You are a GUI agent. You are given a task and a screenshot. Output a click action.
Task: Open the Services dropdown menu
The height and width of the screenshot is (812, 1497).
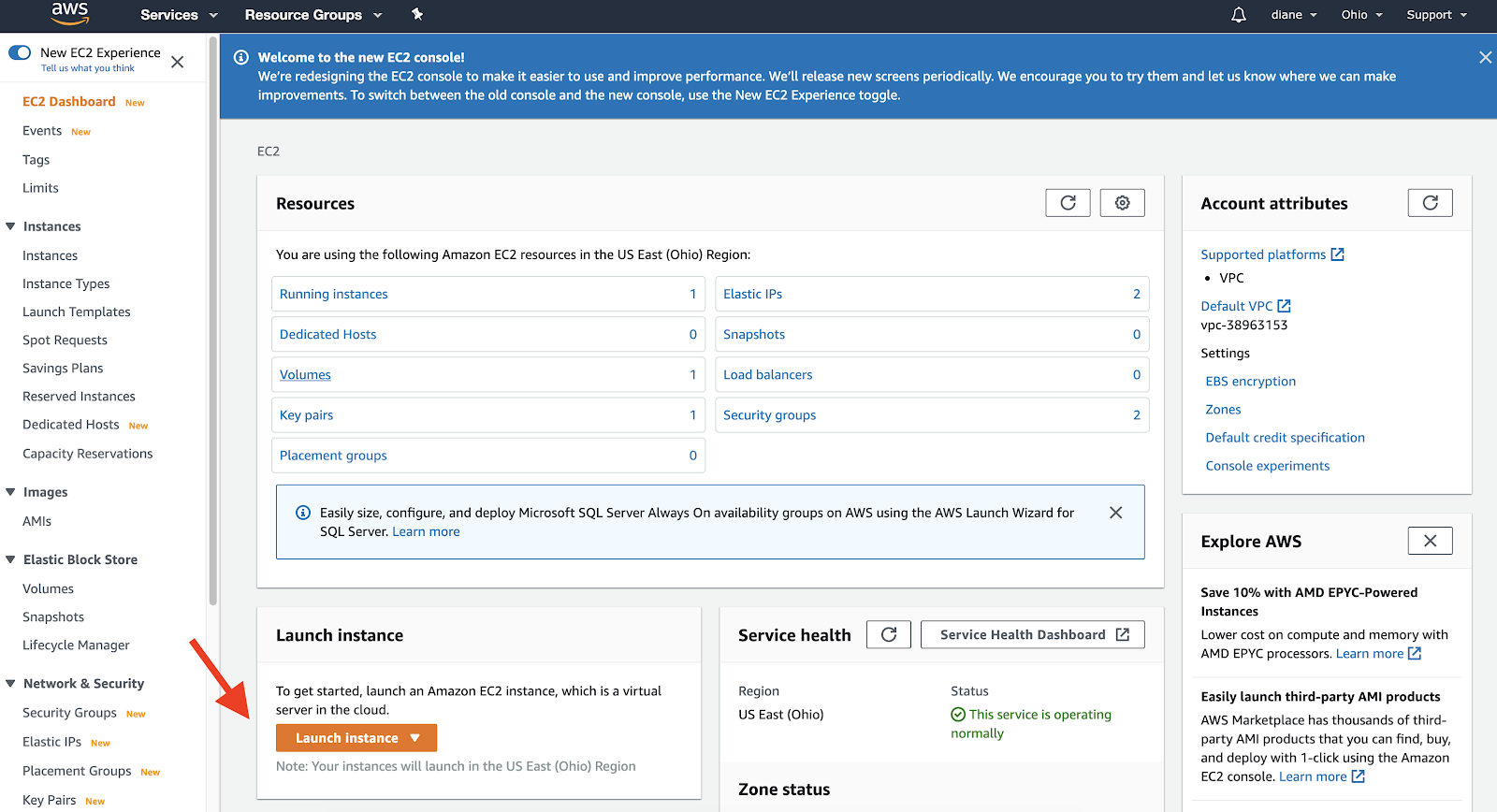coord(179,15)
